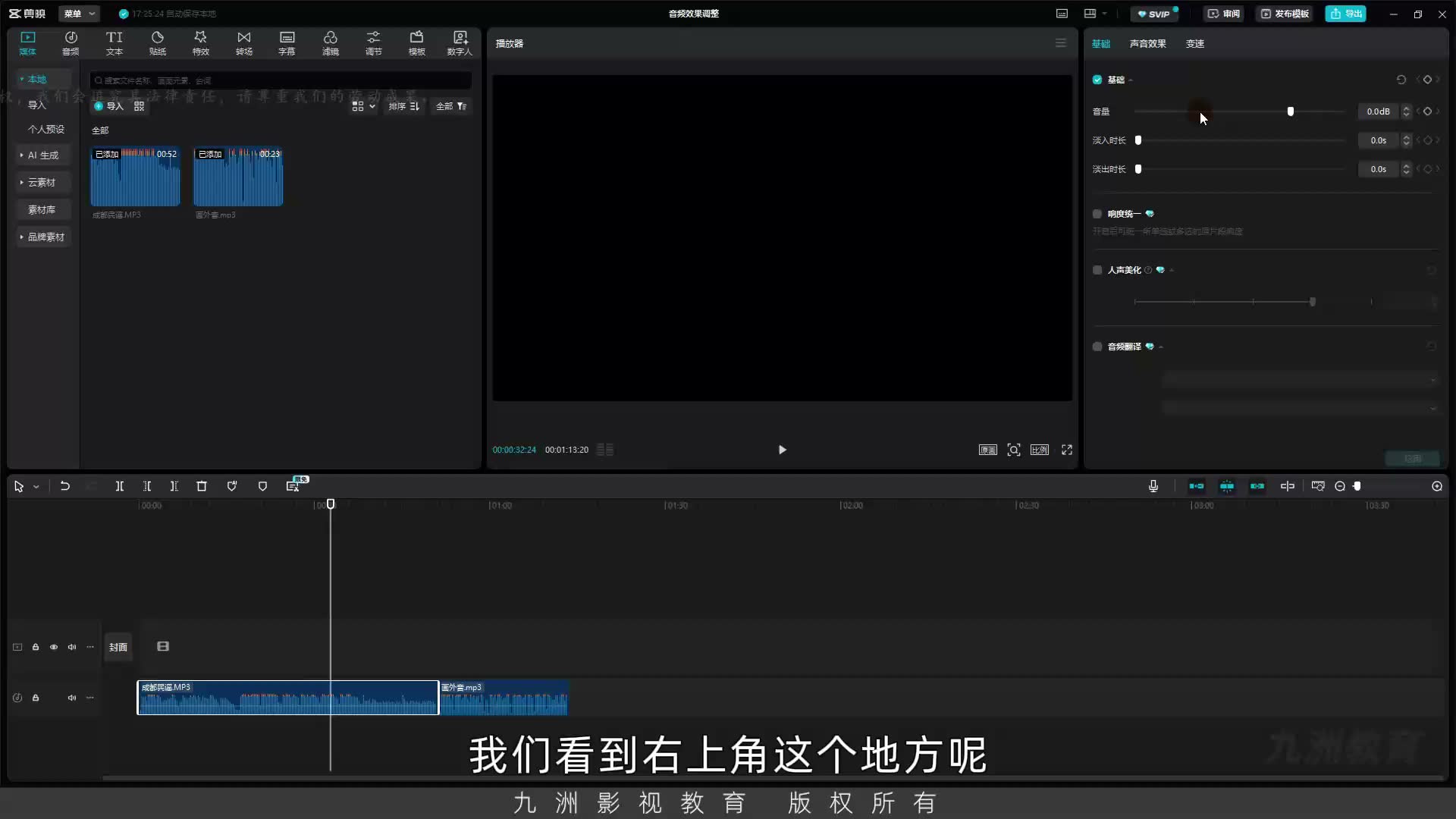Open the 贴纸 (Stickers) panel
The height and width of the screenshot is (819, 1456).
pos(157,43)
